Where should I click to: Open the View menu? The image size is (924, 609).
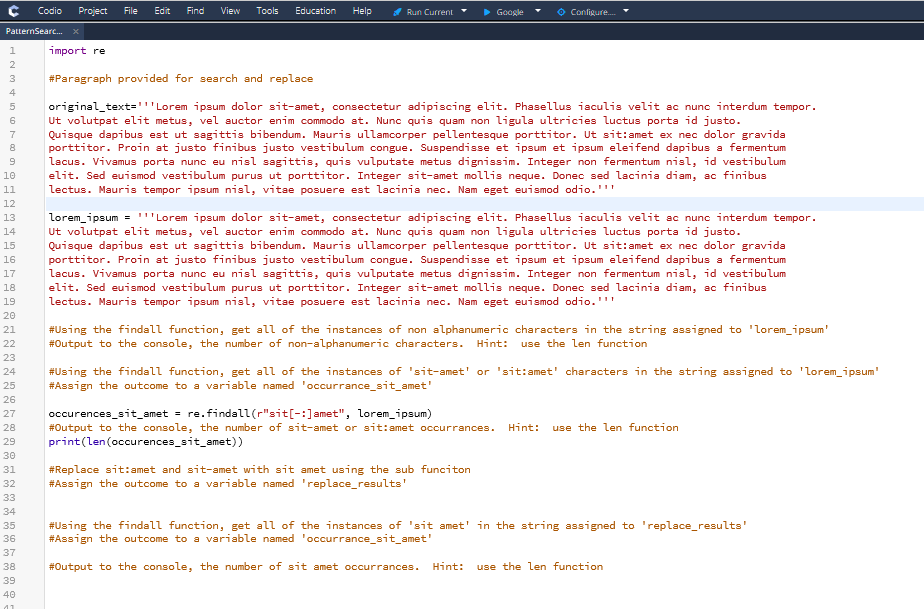coord(230,11)
